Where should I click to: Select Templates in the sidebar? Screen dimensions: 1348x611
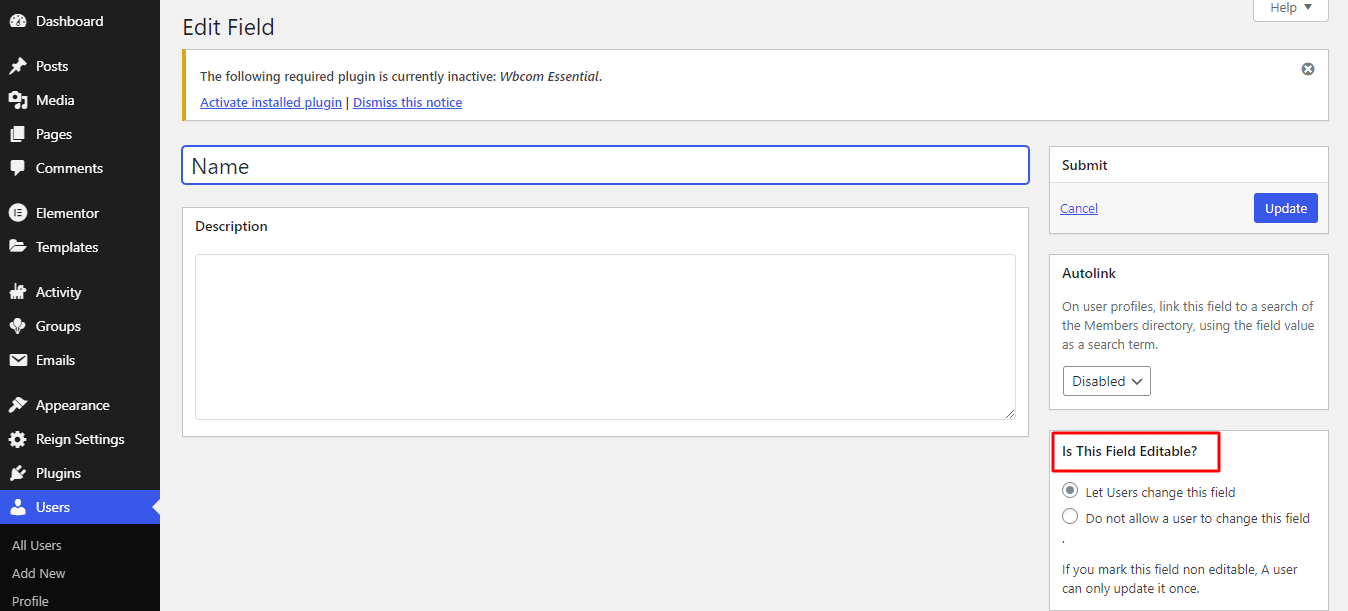coord(68,246)
